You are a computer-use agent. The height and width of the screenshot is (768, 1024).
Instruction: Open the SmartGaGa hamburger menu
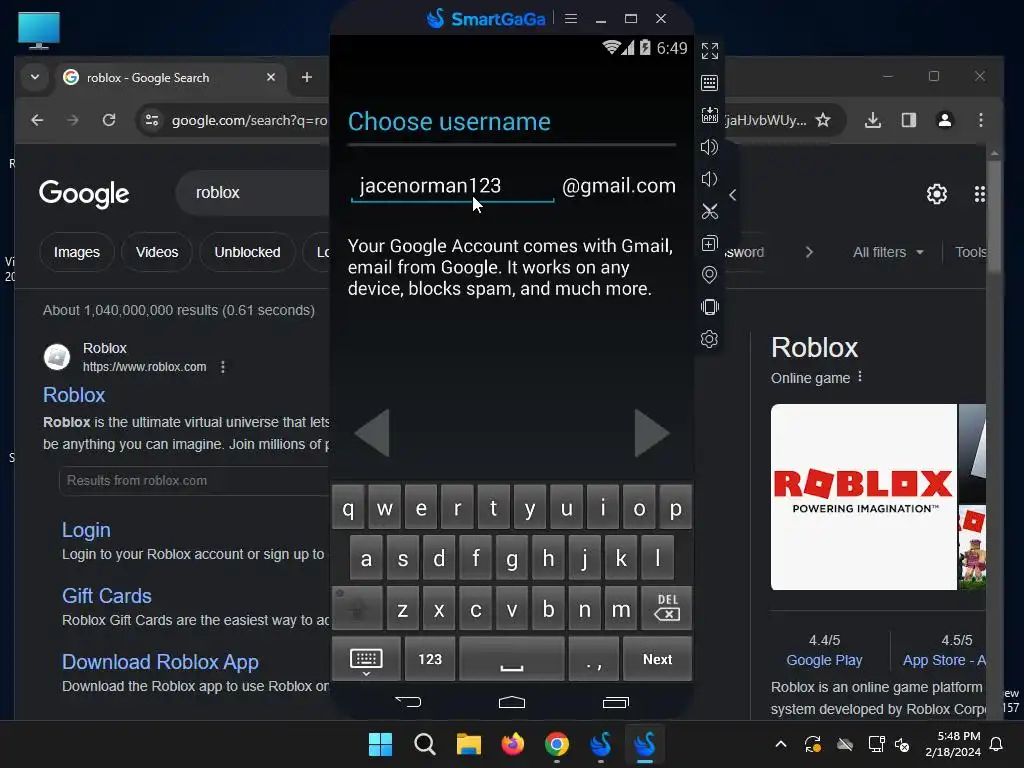(x=571, y=18)
